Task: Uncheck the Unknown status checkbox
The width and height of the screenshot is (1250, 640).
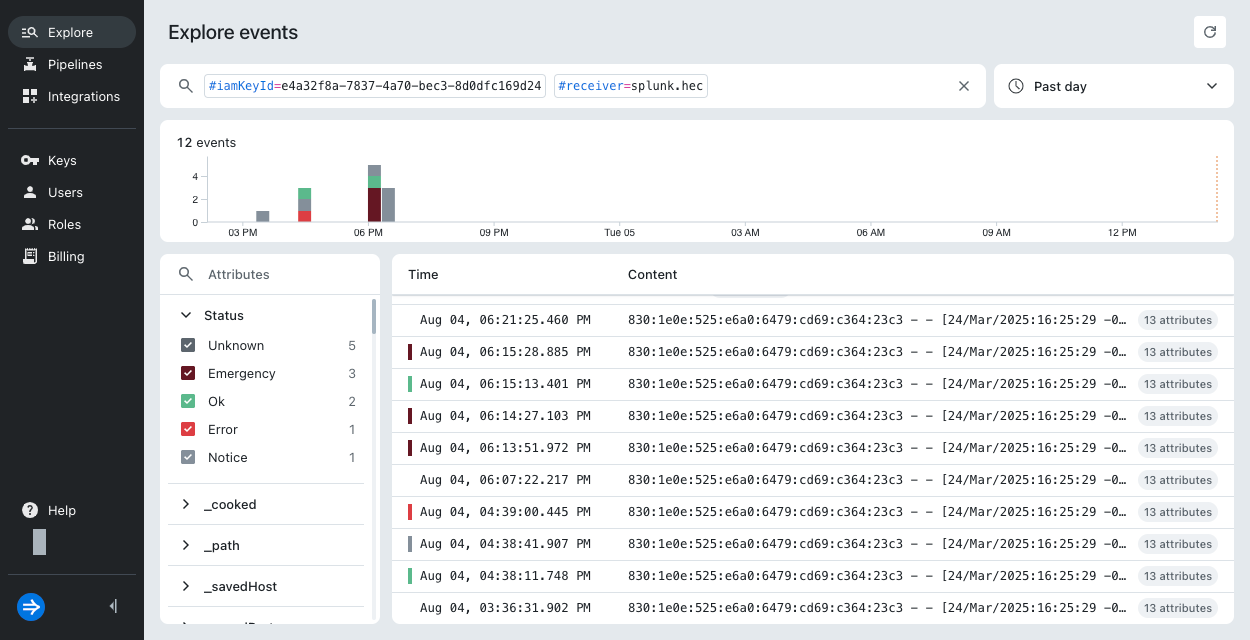Action: pos(188,345)
